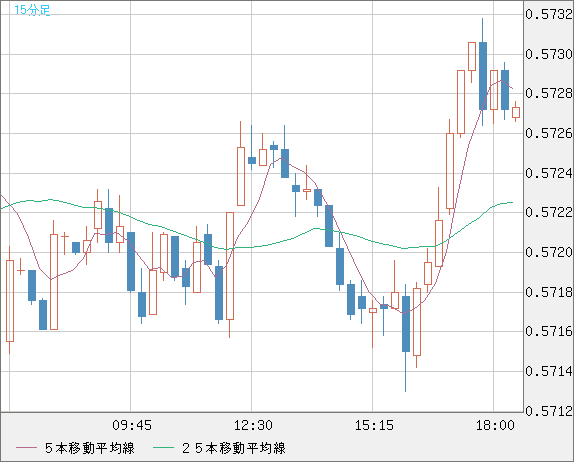The height and width of the screenshot is (462, 574).
Task: Click the 0.5728 price axis label
Action: coord(549,93)
